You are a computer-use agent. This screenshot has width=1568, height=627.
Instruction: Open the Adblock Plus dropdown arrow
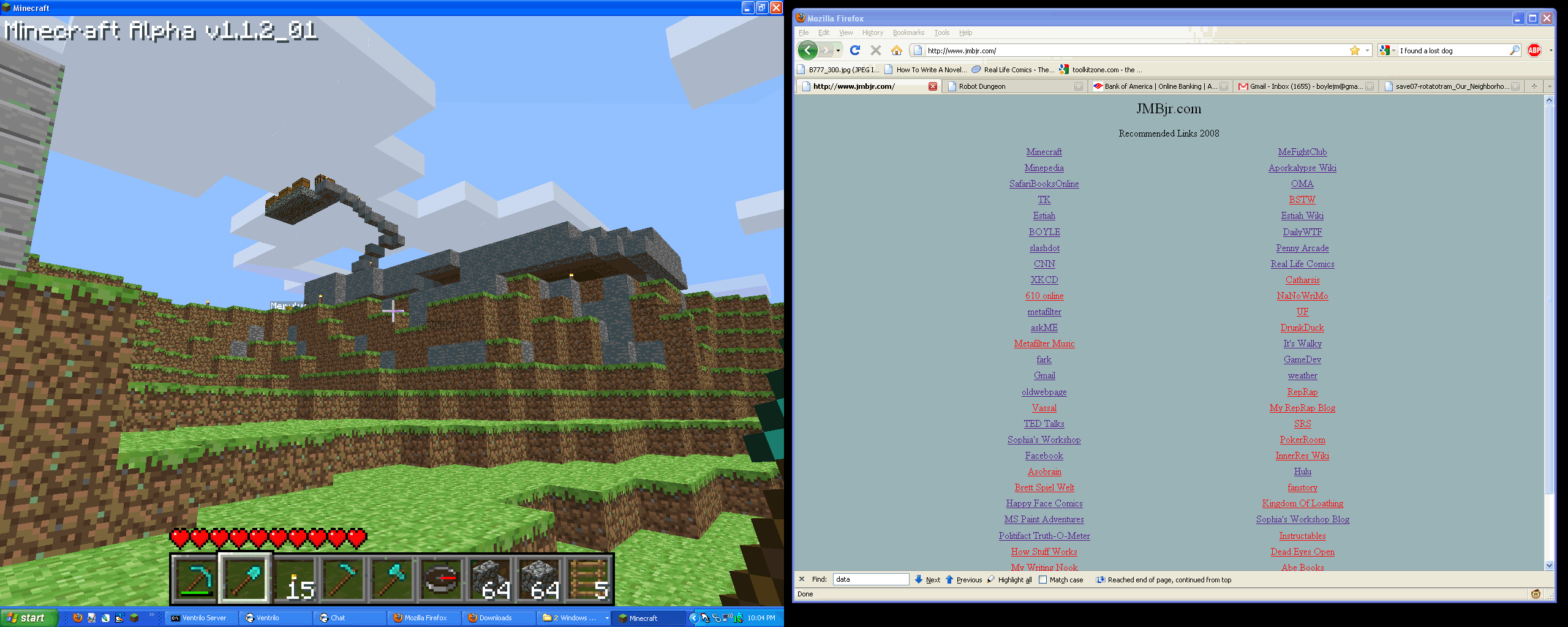pos(1550,50)
